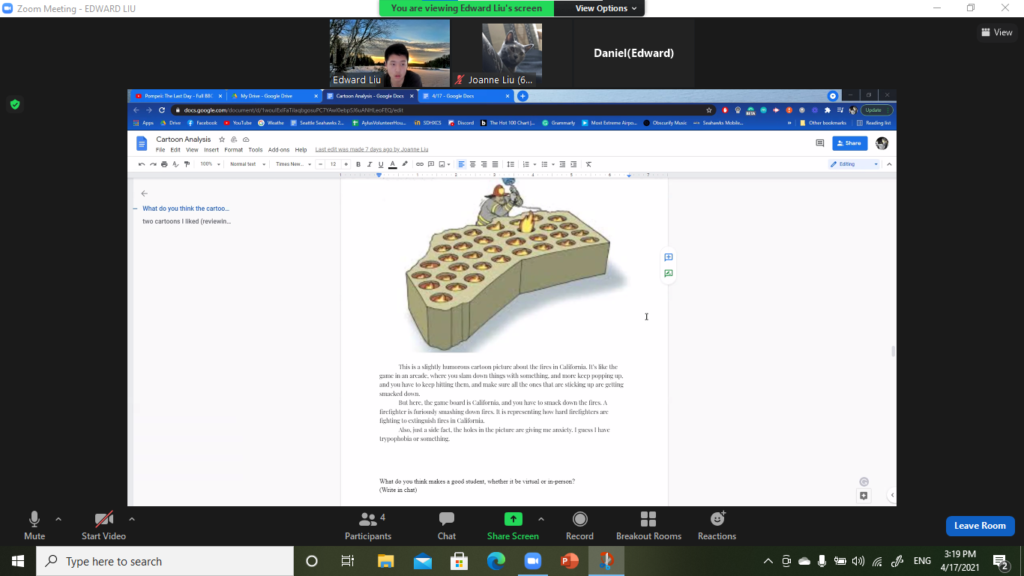Select Joanne Liu's video thumbnail
The image size is (1024, 576).
click(511, 53)
